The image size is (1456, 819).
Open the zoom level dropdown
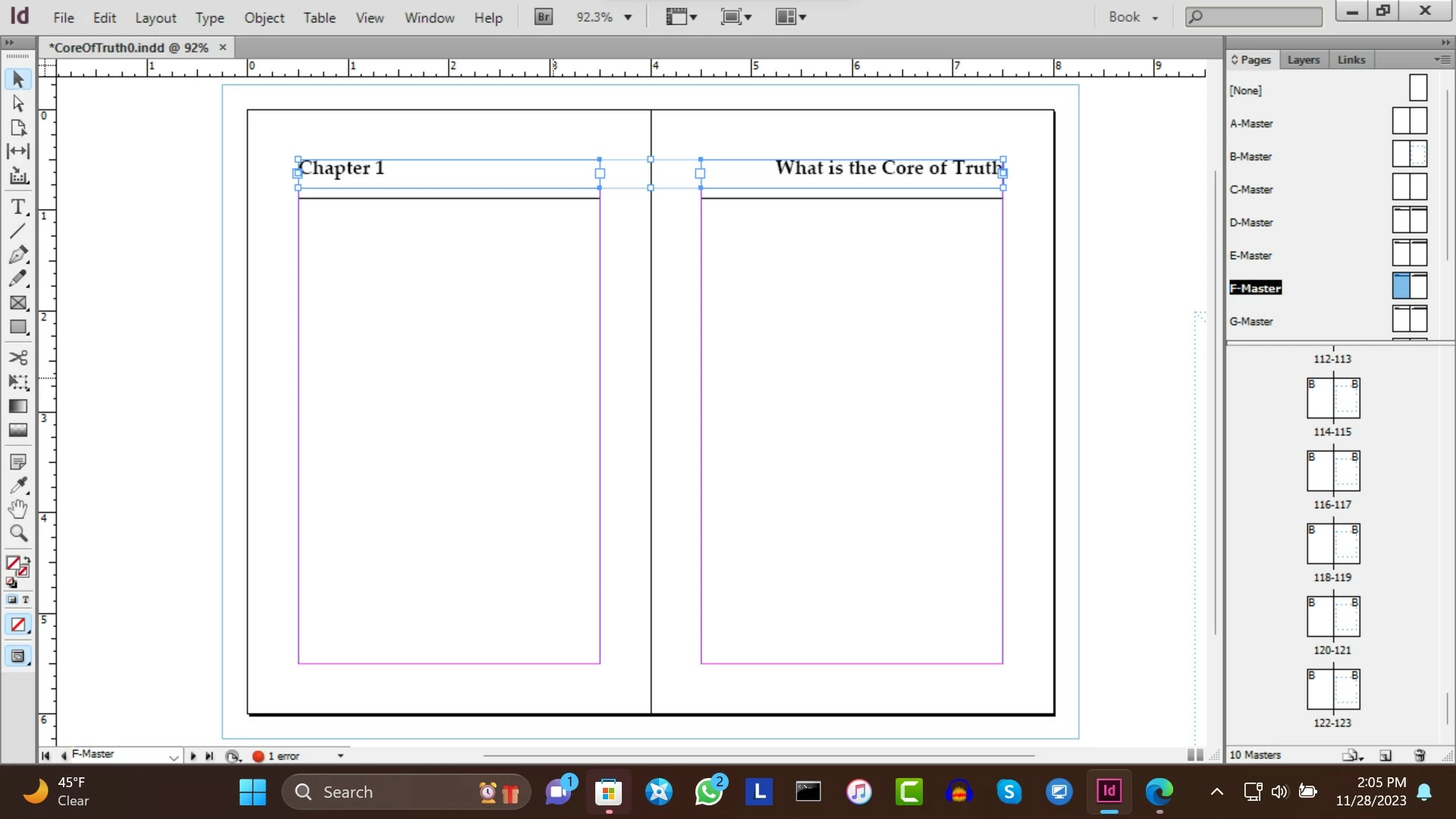(628, 17)
